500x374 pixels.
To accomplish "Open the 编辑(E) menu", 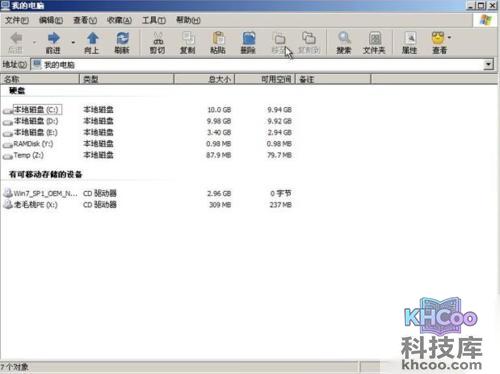I will pyautogui.click(x=51, y=20).
